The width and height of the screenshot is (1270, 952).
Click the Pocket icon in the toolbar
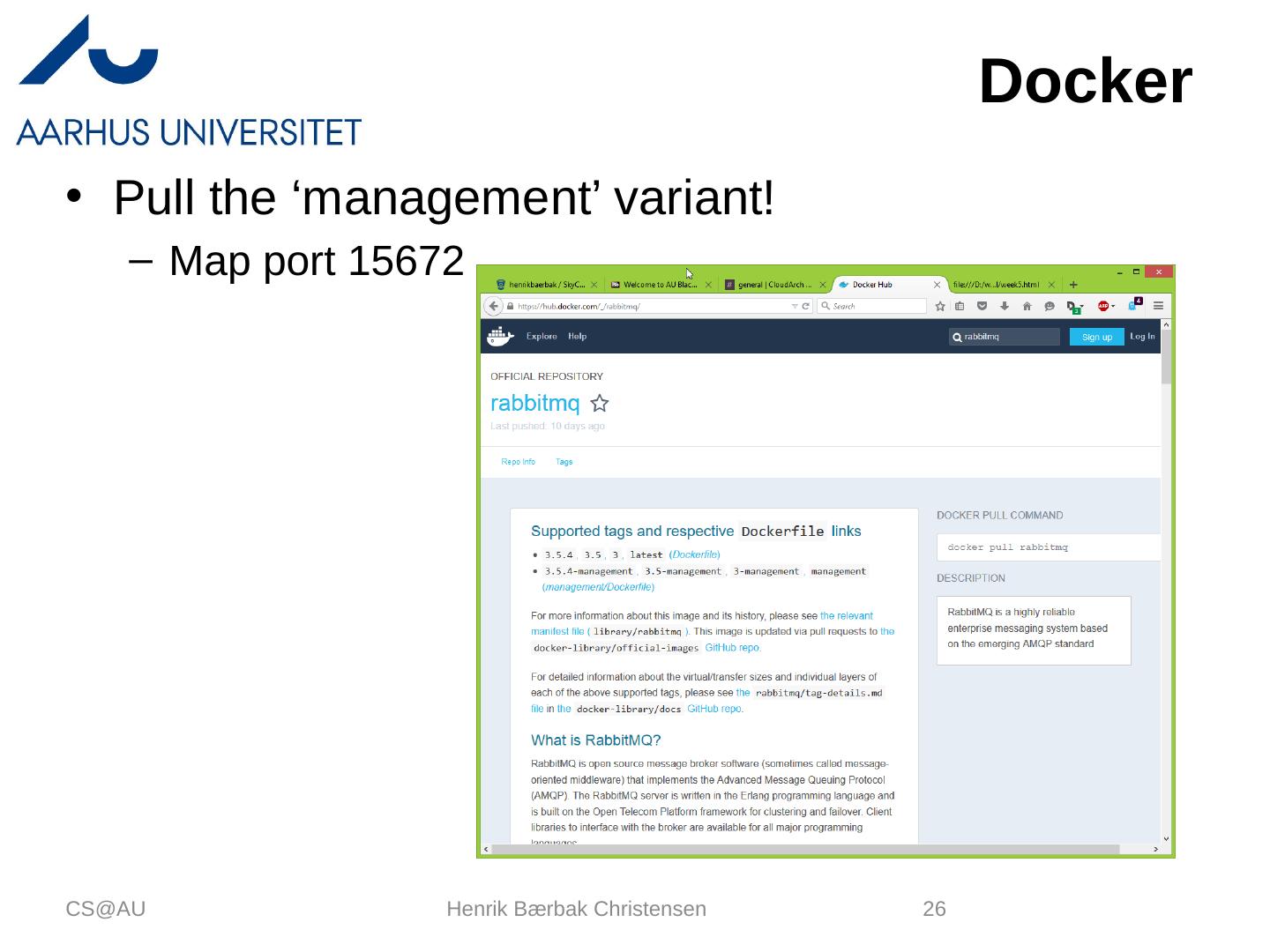tap(982, 306)
